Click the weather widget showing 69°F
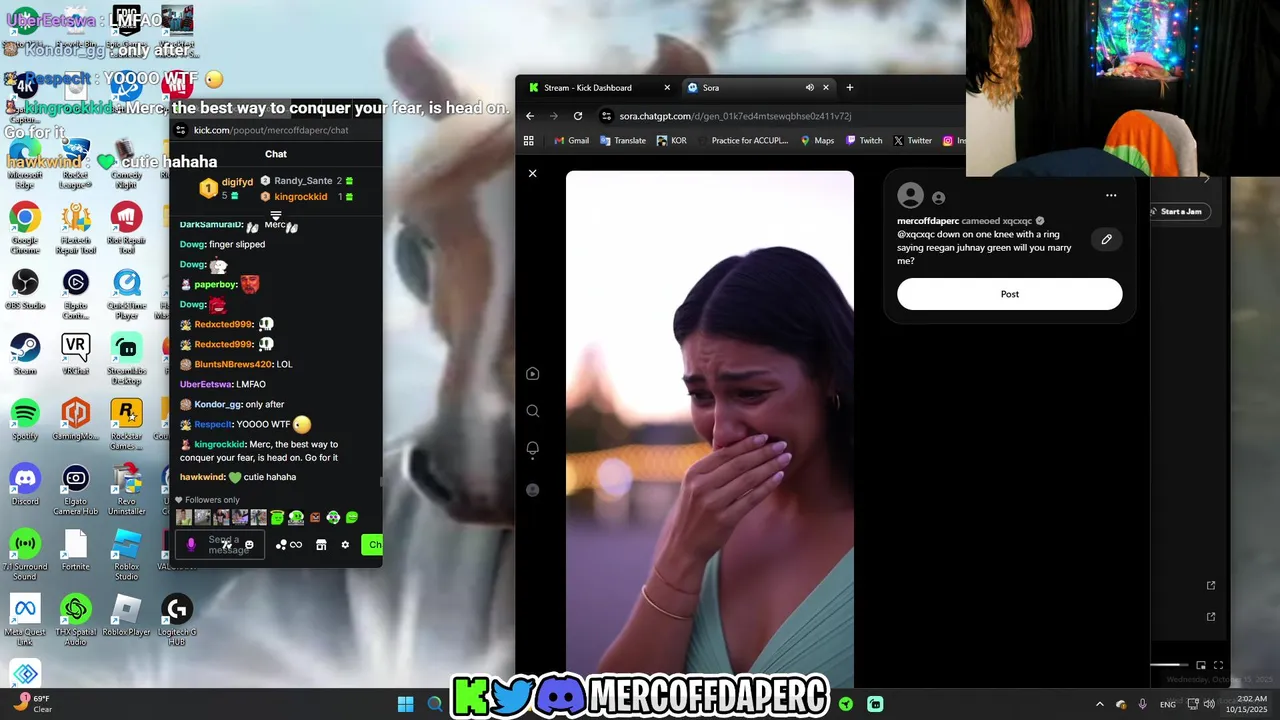The width and height of the screenshot is (1280, 720). (32, 704)
